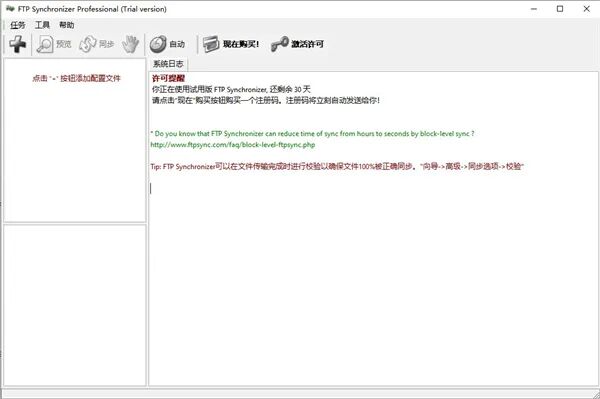
Task: Click the 现在购买! button label
Action: (241, 44)
